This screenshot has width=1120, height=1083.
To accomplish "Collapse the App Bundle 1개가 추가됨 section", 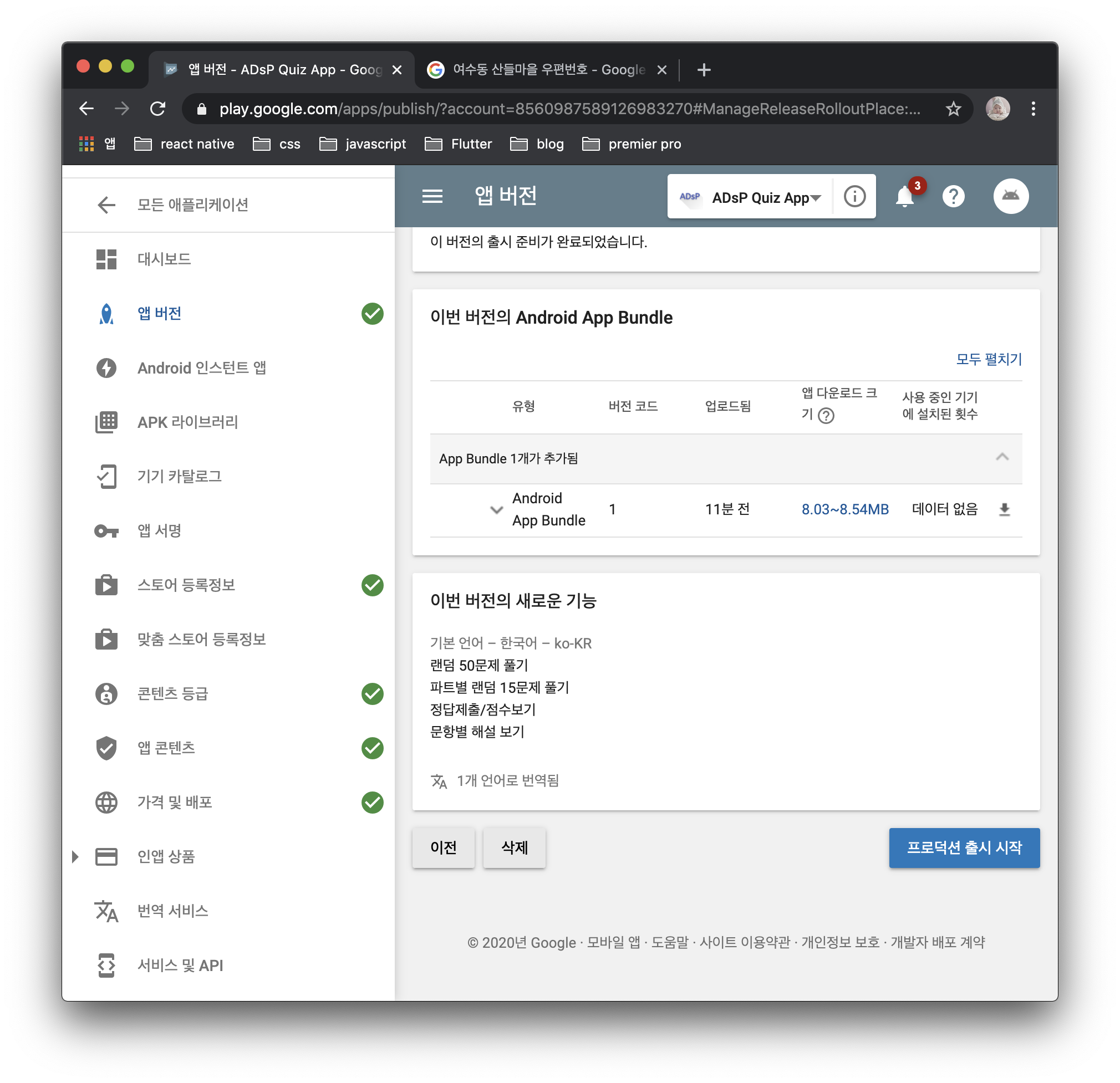I will tap(1002, 458).
